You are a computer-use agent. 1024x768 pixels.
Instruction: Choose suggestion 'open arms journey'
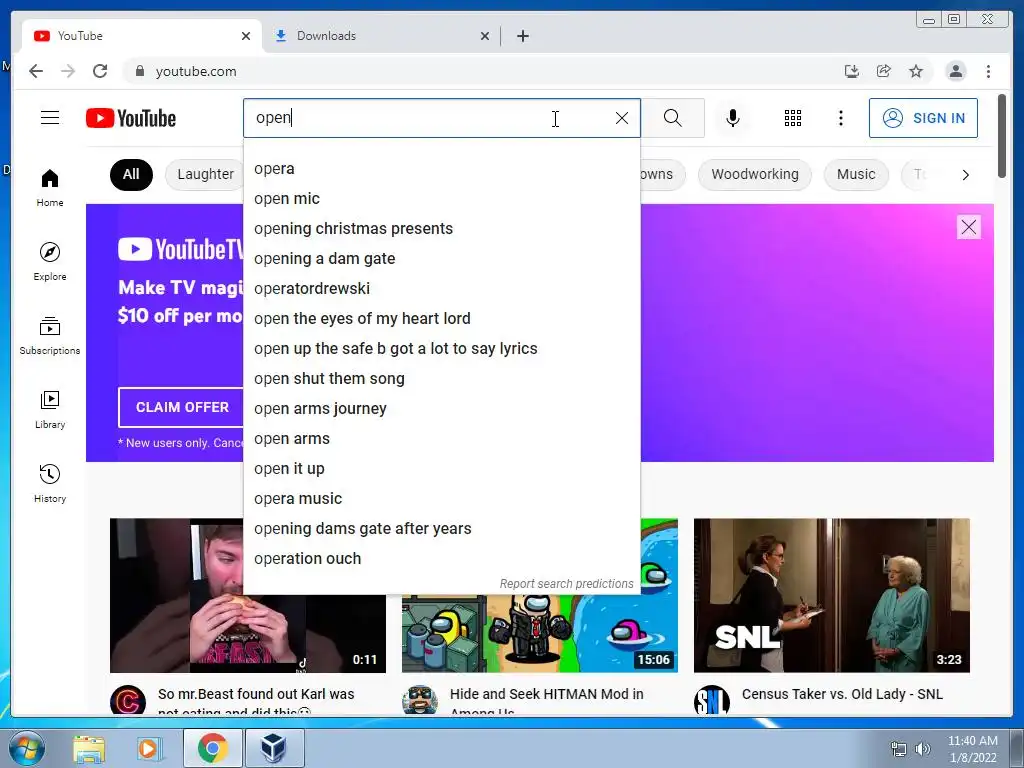tap(441, 409)
